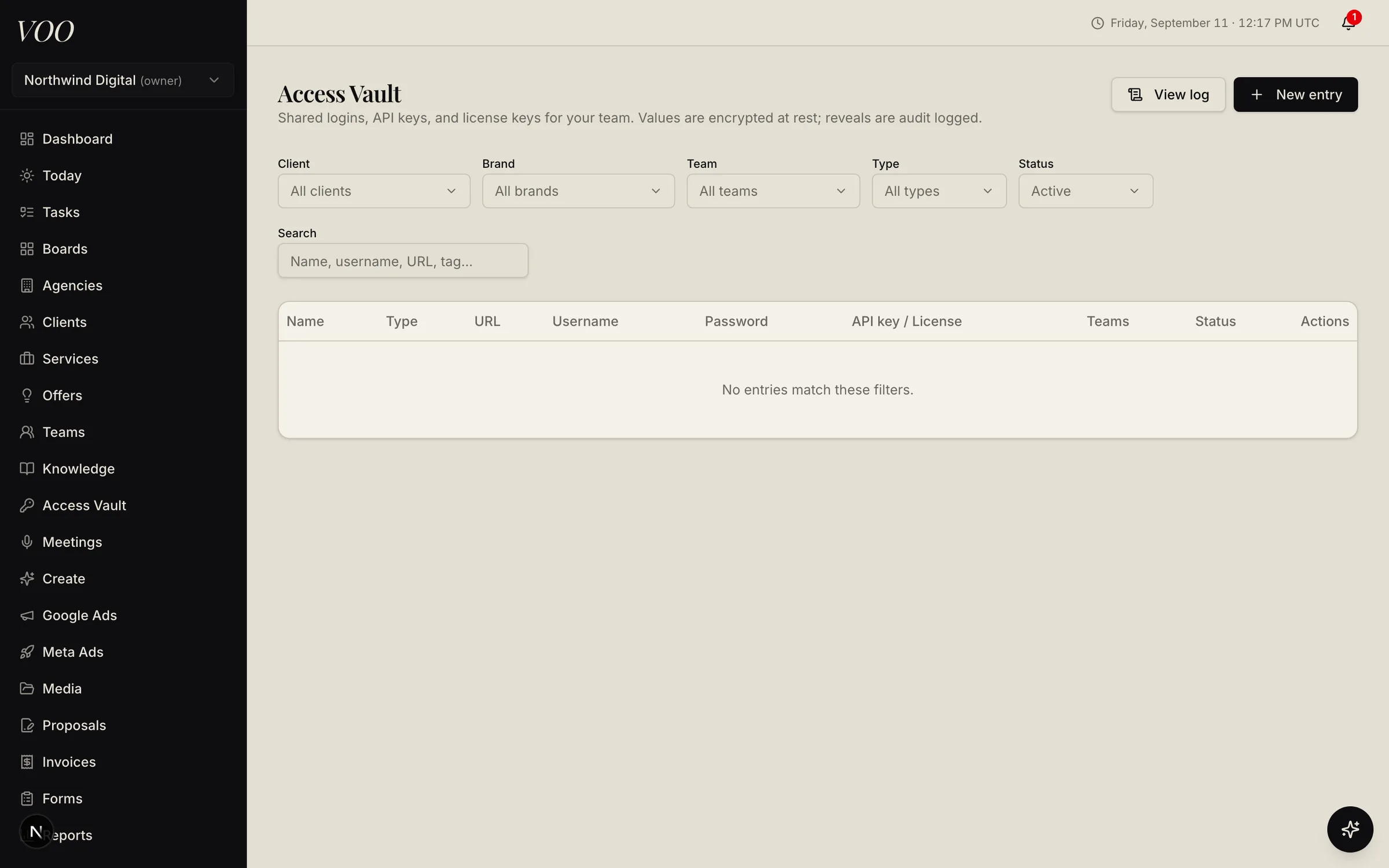Screen dimensions: 1389x868
Task: Click the New entry button
Action: (1295, 94)
